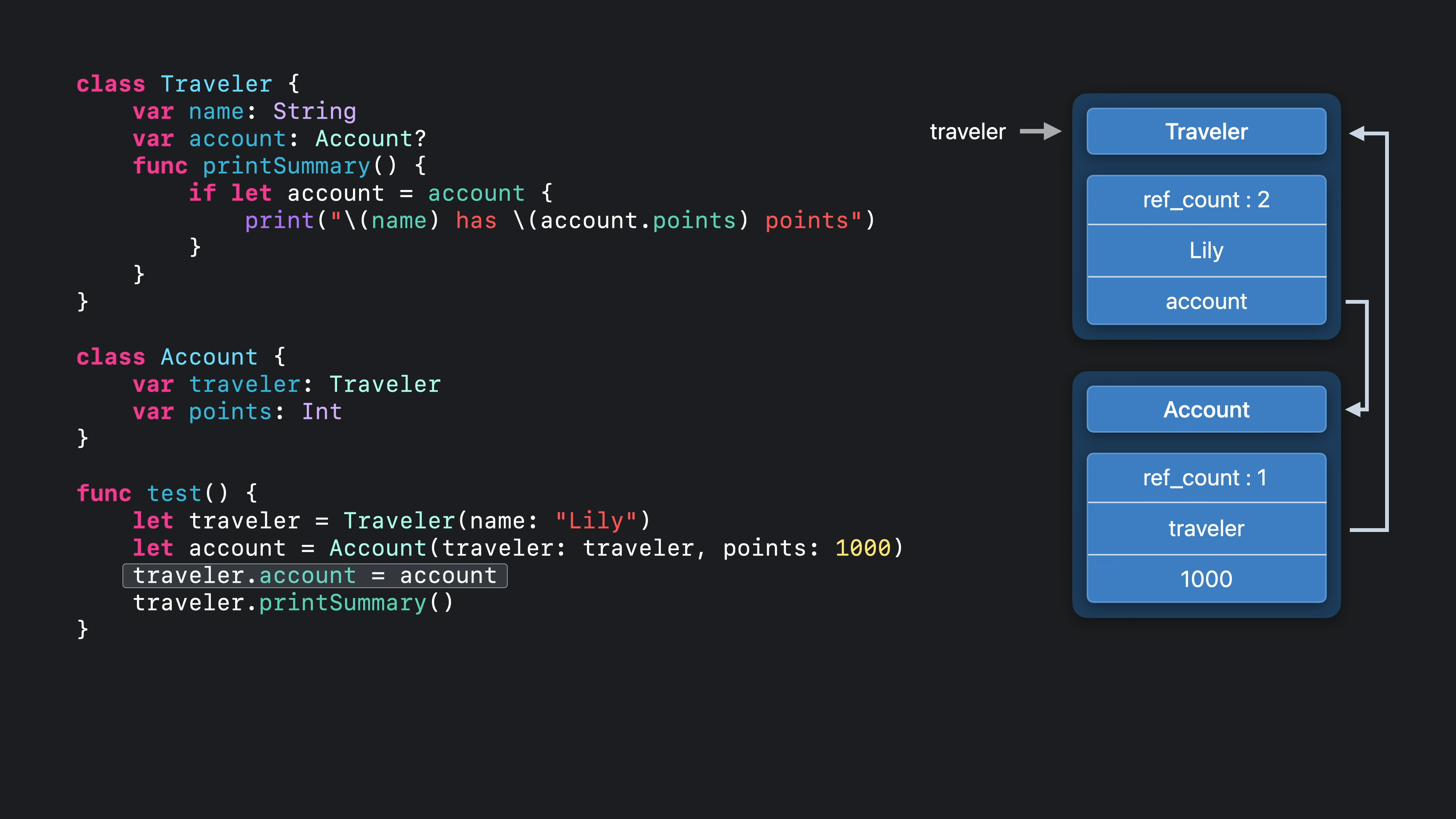Viewport: 1456px width, 819px height.
Task: Click the traveler variable label beside arrow
Action: (x=968, y=132)
